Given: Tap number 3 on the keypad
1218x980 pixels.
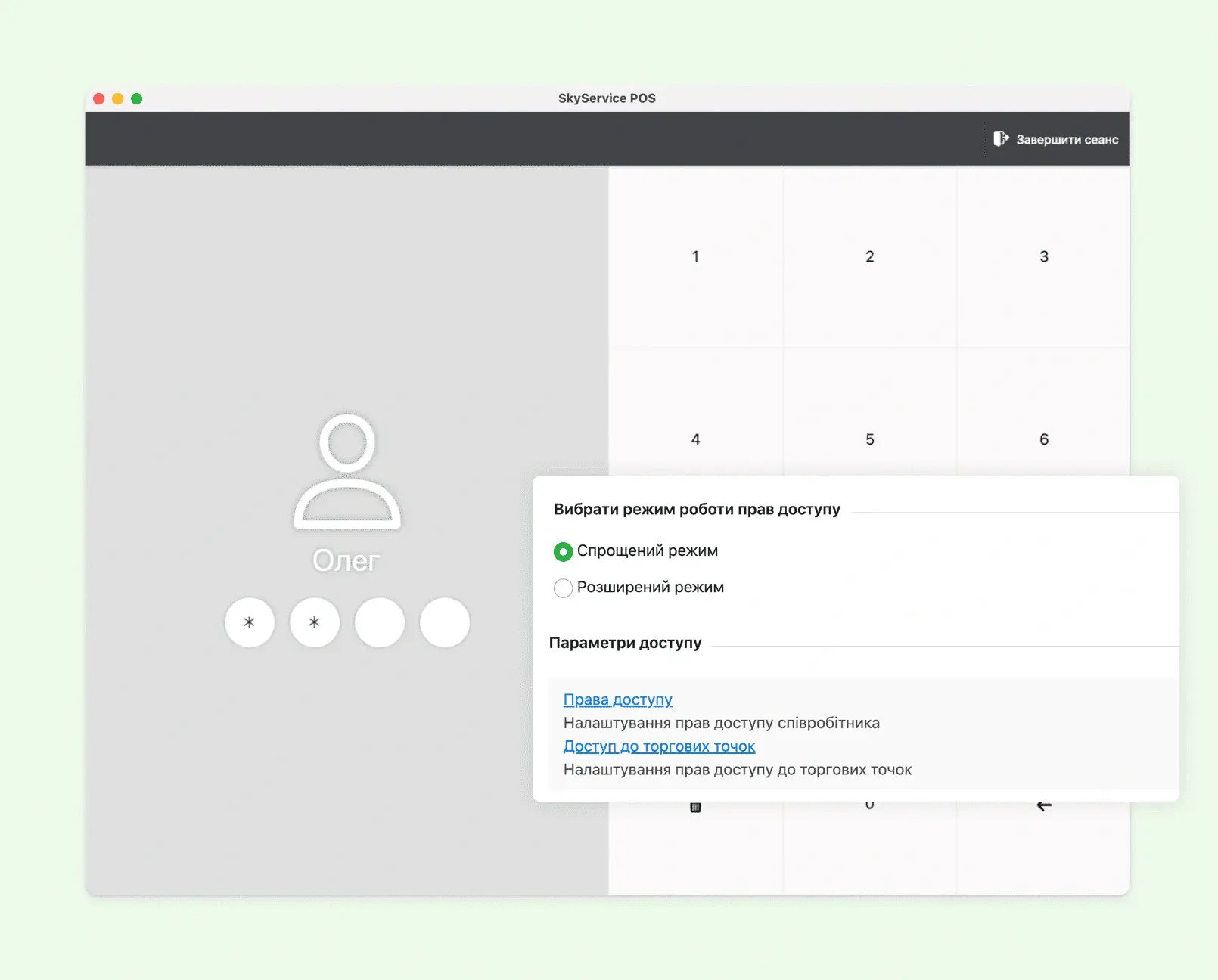Looking at the screenshot, I should pyautogui.click(x=1043, y=257).
